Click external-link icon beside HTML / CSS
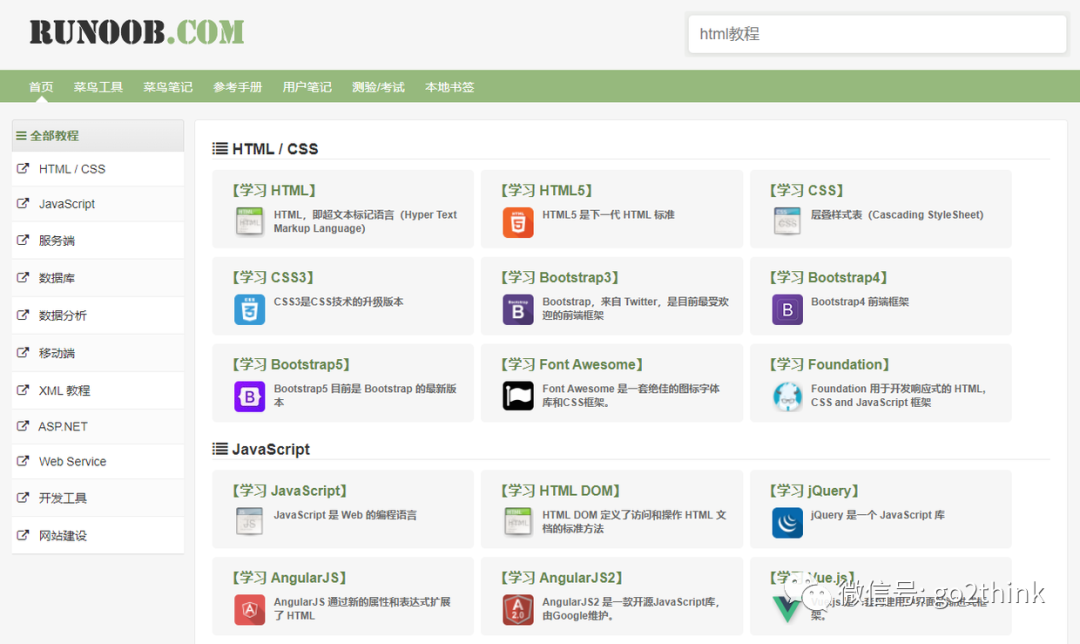Image resolution: width=1080 pixels, height=644 pixels. pos(23,168)
